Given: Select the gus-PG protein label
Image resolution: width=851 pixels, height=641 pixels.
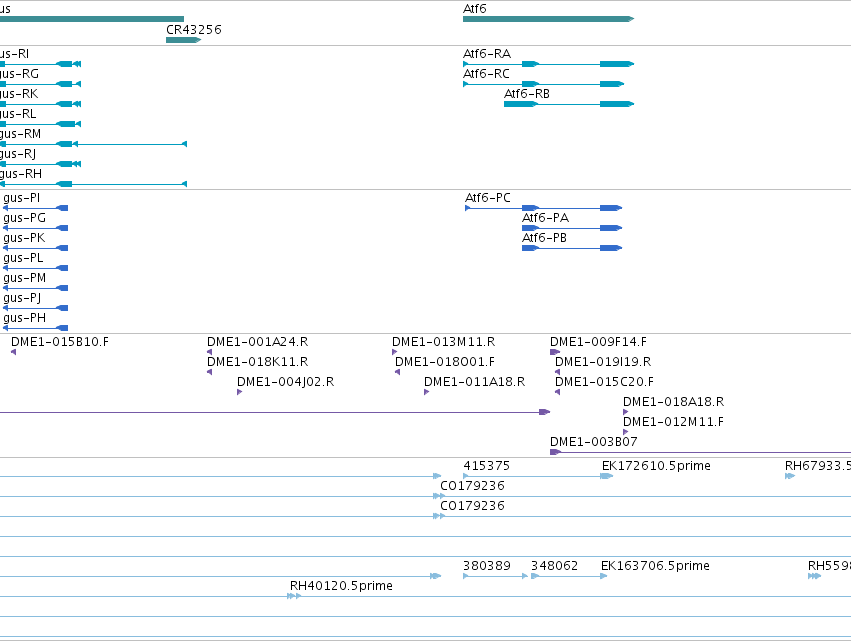Looking at the screenshot, I should click(x=24, y=218).
